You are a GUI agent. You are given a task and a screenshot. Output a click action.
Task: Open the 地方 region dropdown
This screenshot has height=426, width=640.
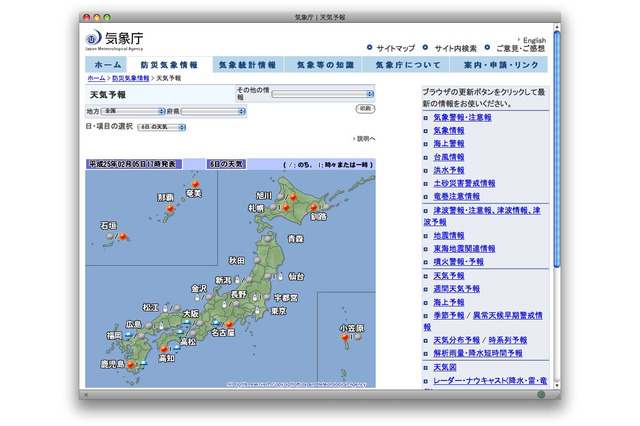133,112
